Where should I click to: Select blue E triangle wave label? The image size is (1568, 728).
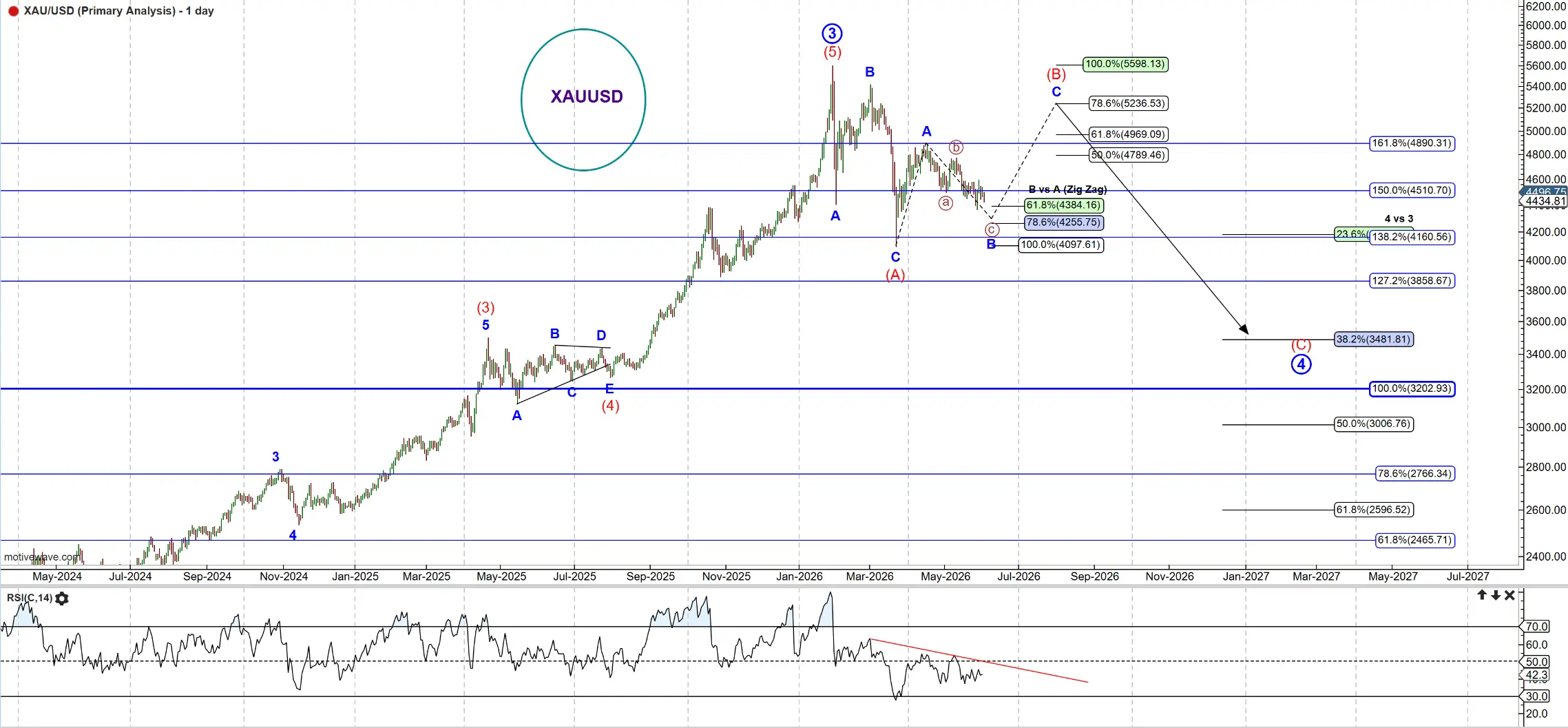[x=609, y=388]
